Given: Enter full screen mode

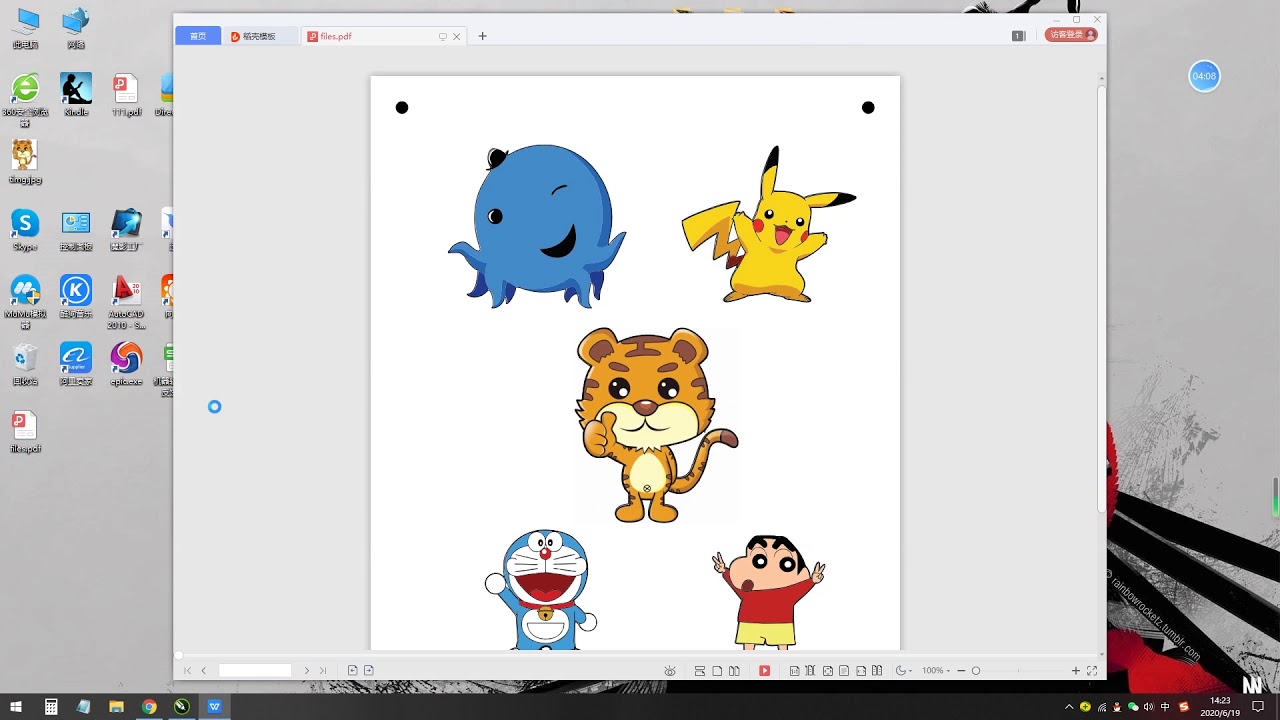Looking at the screenshot, I should (1092, 671).
